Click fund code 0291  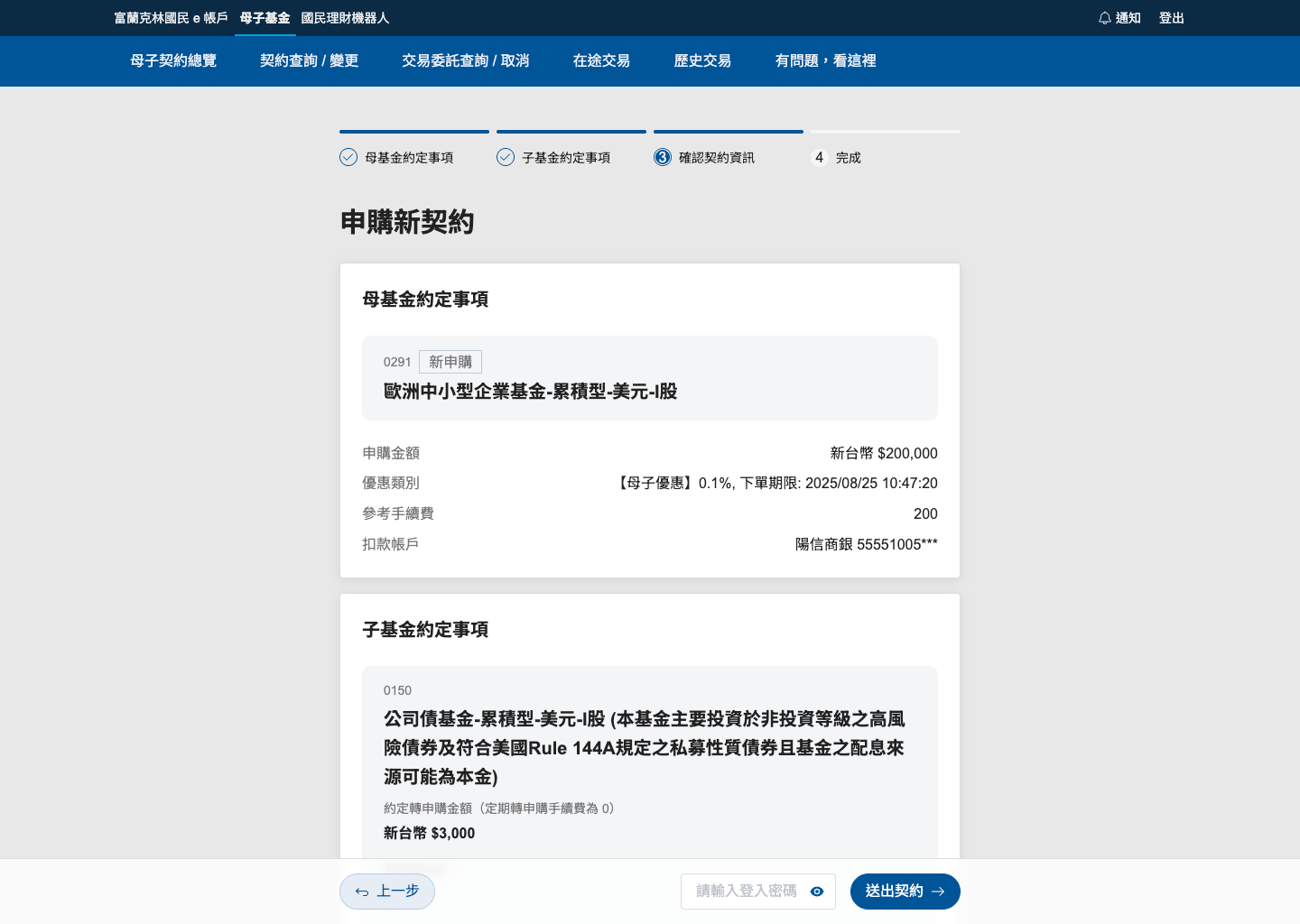pos(397,362)
